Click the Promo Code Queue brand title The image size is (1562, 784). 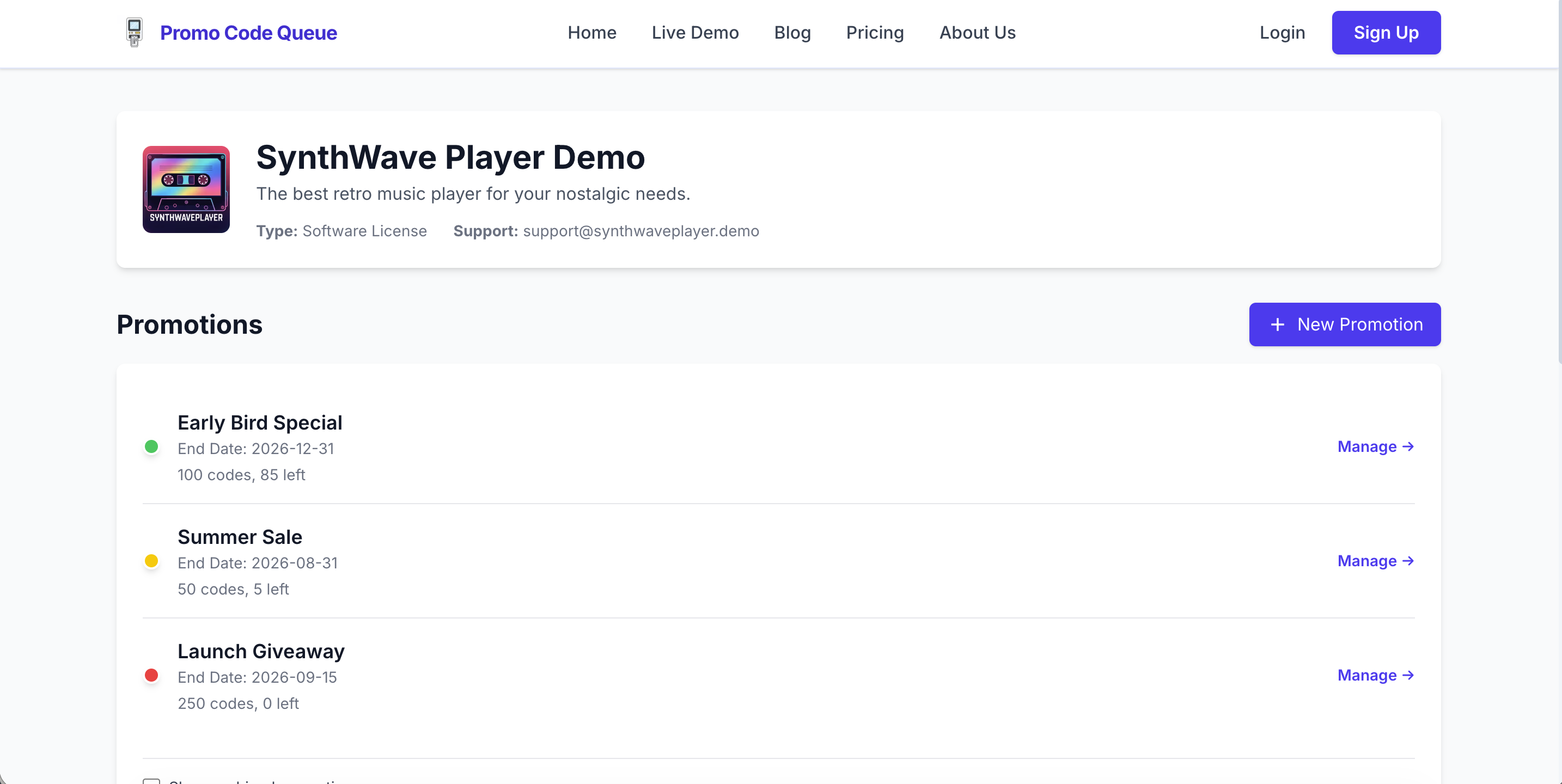tap(248, 33)
